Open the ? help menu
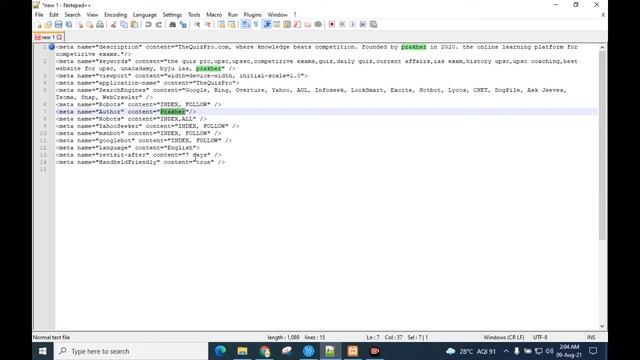 [295, 15]
